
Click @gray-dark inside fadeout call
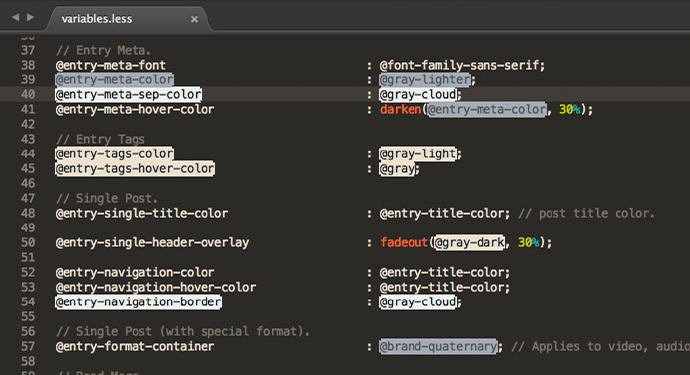(x=470, y=242)
